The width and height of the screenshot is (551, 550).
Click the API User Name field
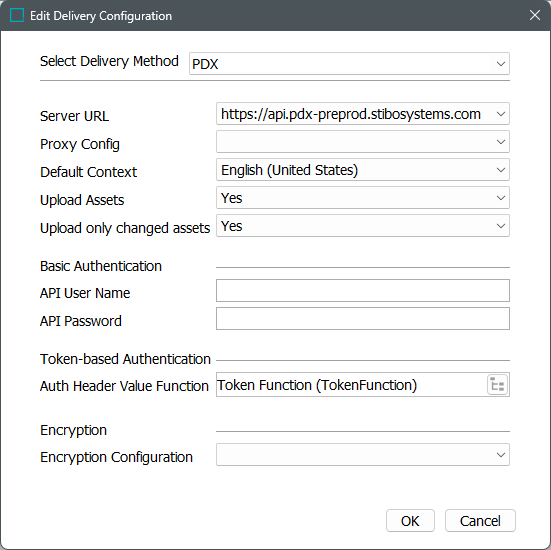coord(363,291)
